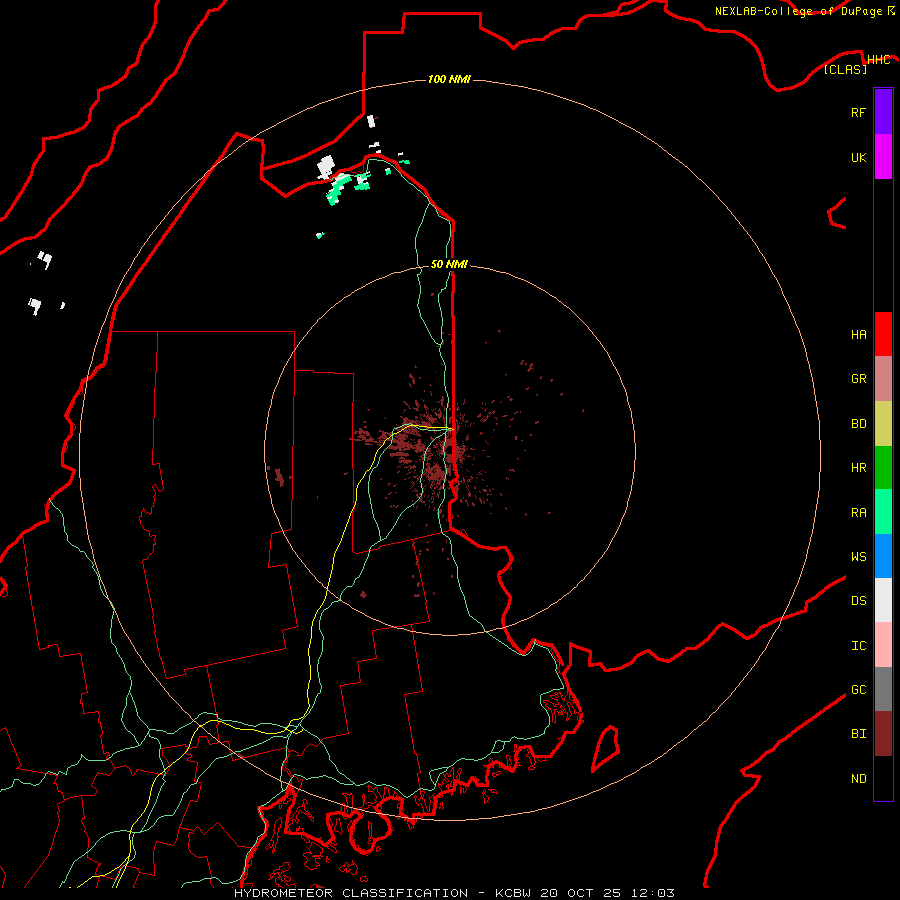Screen dimensions: 900x900
Task: Click the ND legend label
Action: tap(858, 779)
